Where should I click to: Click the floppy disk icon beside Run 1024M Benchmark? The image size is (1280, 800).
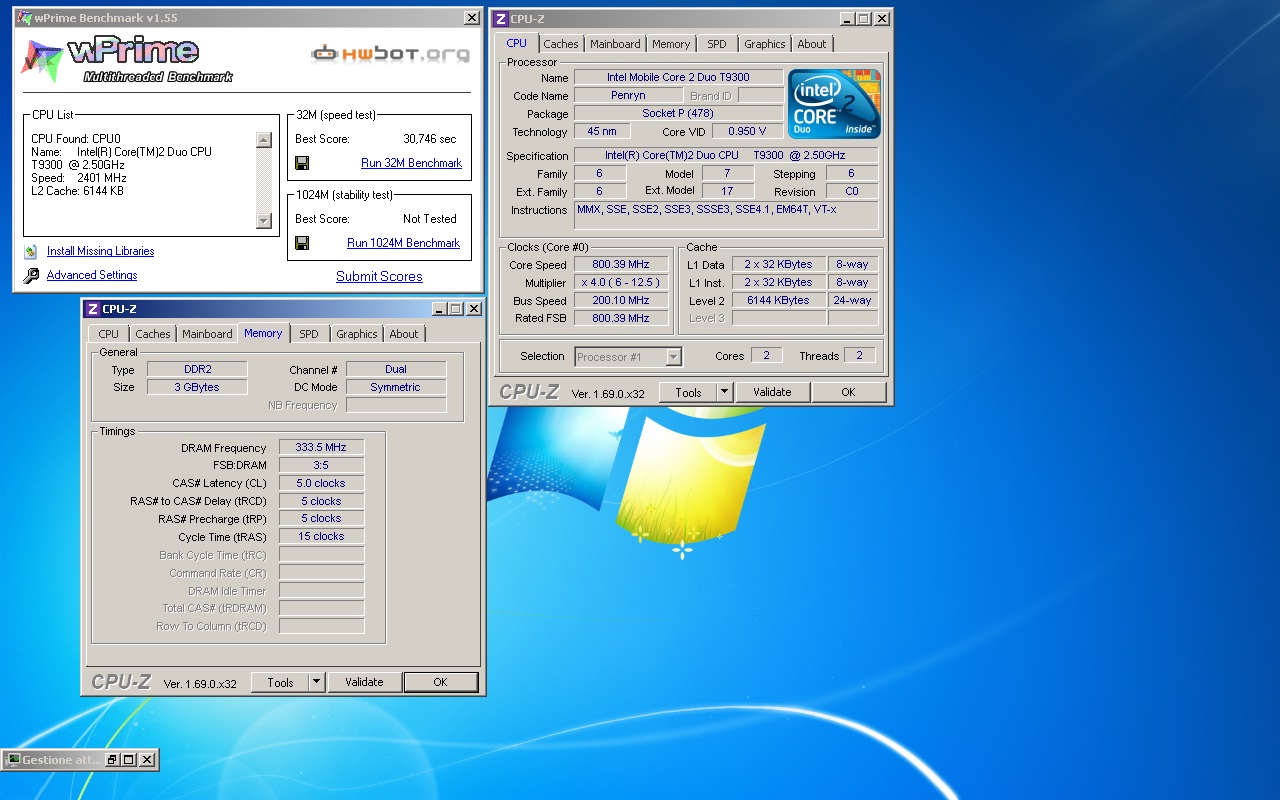click(x=302, y=243)
